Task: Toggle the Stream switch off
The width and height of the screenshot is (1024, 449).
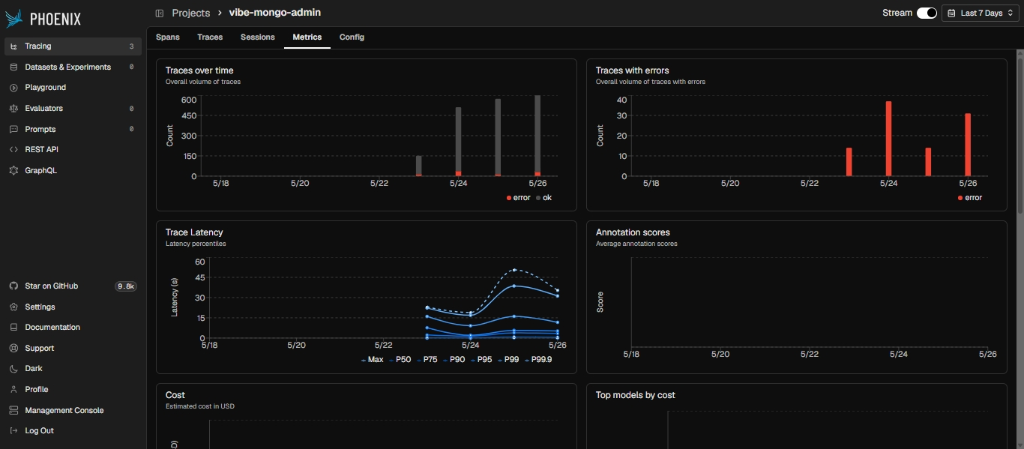Action: coord(927,13)
